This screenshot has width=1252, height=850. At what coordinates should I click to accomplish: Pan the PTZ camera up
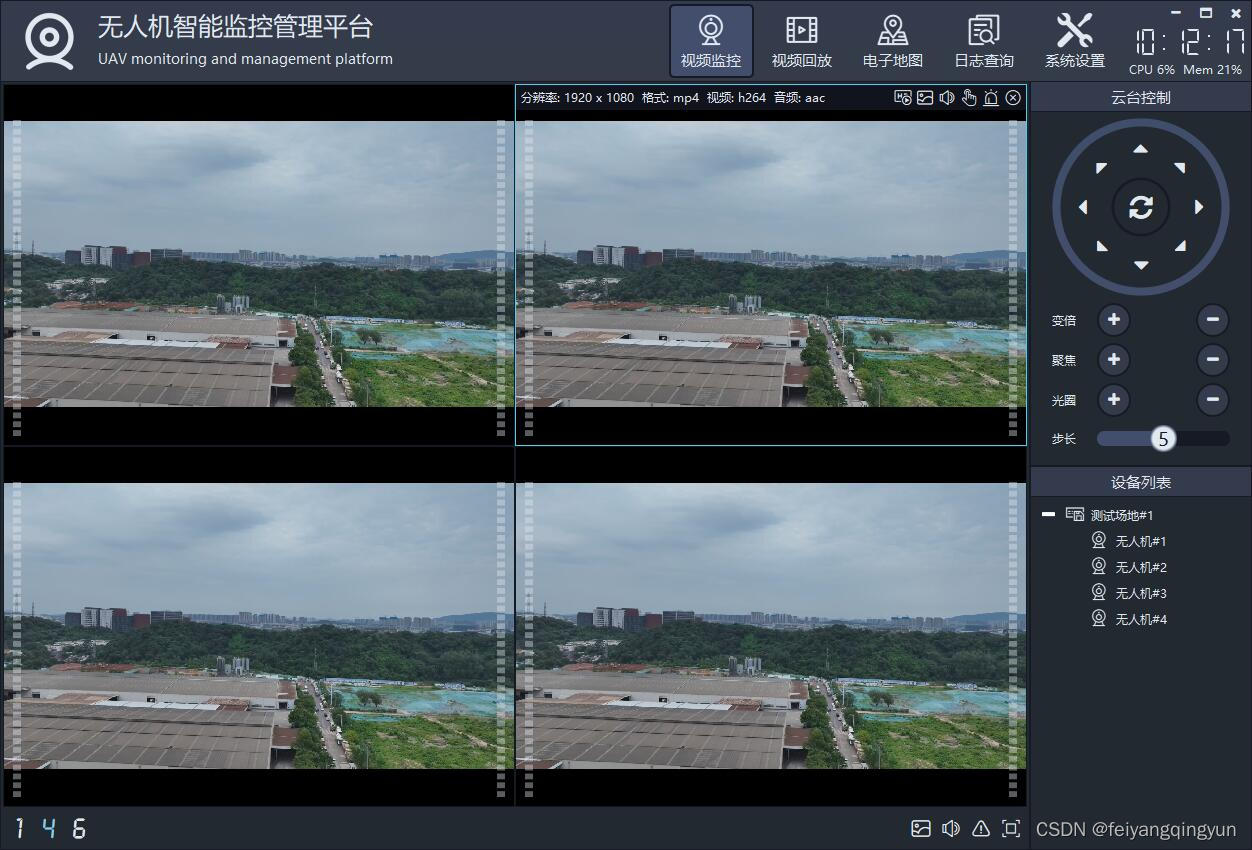(1141, 149)
